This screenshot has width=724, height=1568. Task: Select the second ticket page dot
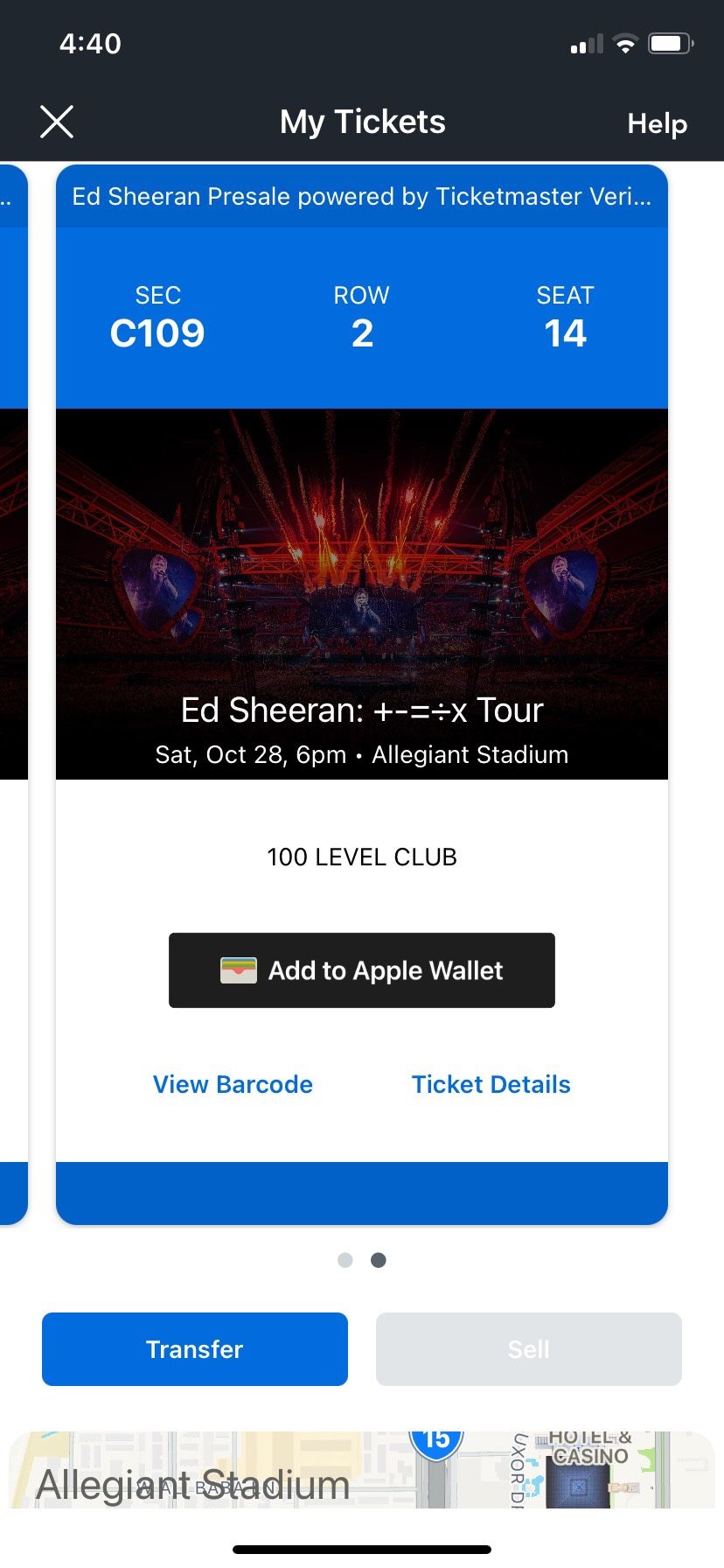click(x=378, y=1260)
